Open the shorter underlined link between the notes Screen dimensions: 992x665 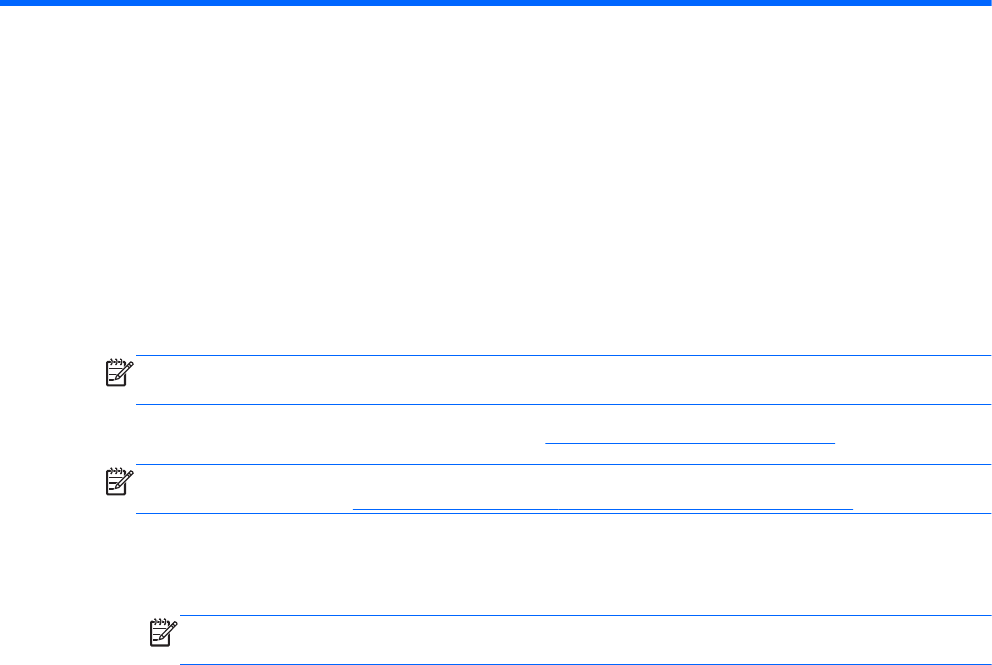coord(689,439)
